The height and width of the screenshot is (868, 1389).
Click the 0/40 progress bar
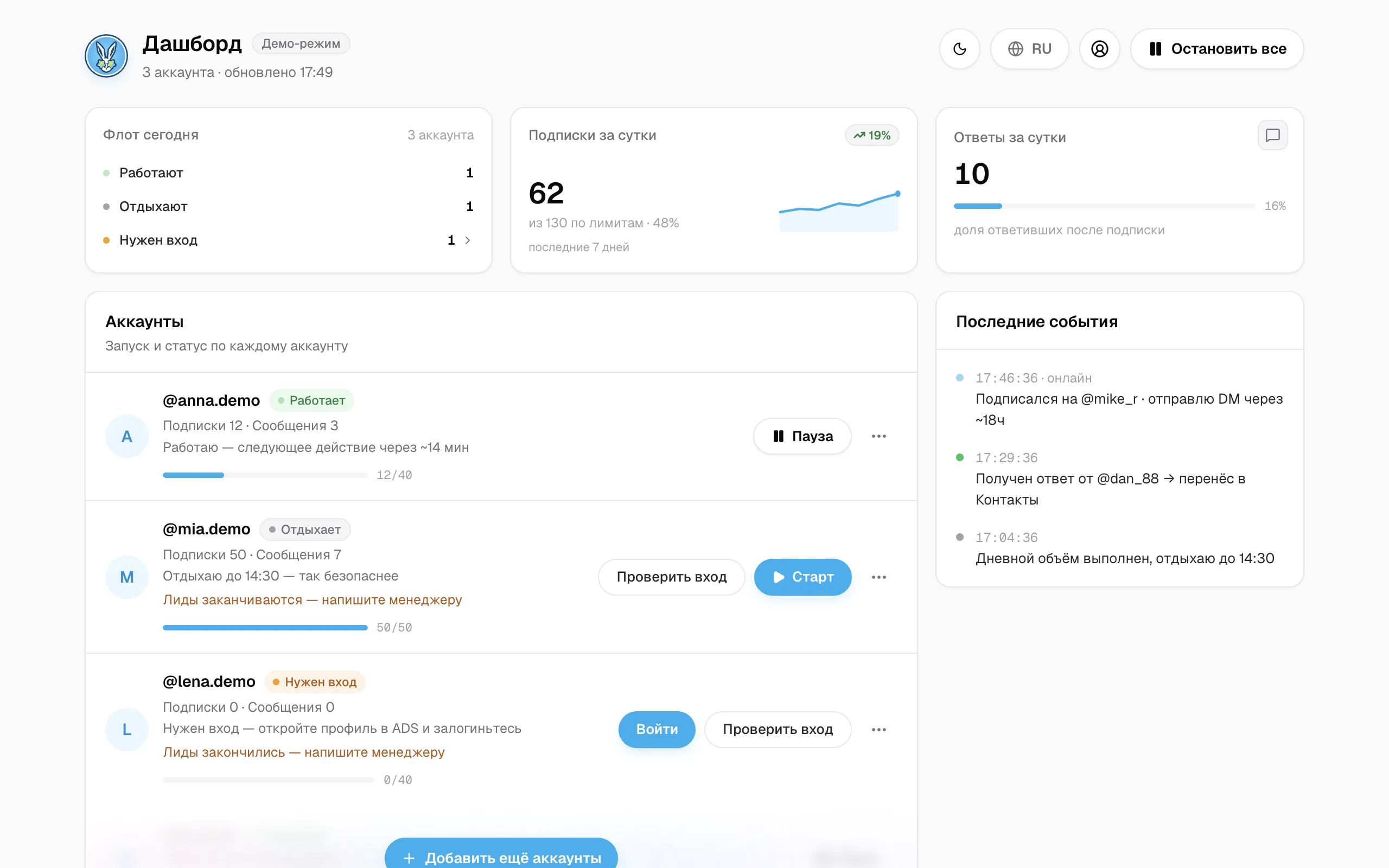pyautogui.click(x=269, y=780)
